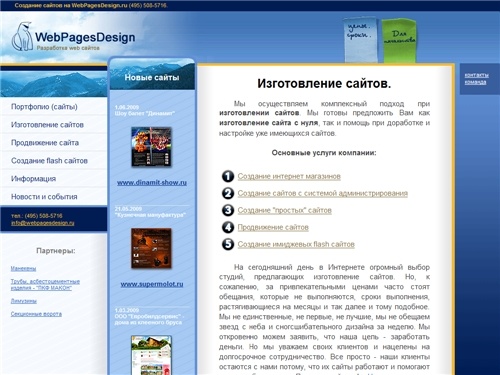Image resolution: width=500 pixels, height=375 pixels.
Task: Click numbered bullet 3 icon in services list
Action: click(x=228, y=210)
